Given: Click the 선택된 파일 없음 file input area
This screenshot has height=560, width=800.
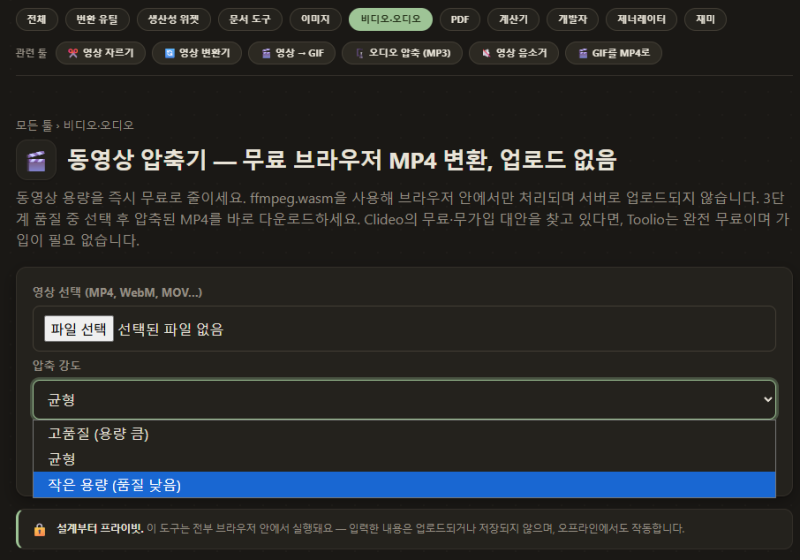Looking at the screenshot, I should (x=404, y=329).
